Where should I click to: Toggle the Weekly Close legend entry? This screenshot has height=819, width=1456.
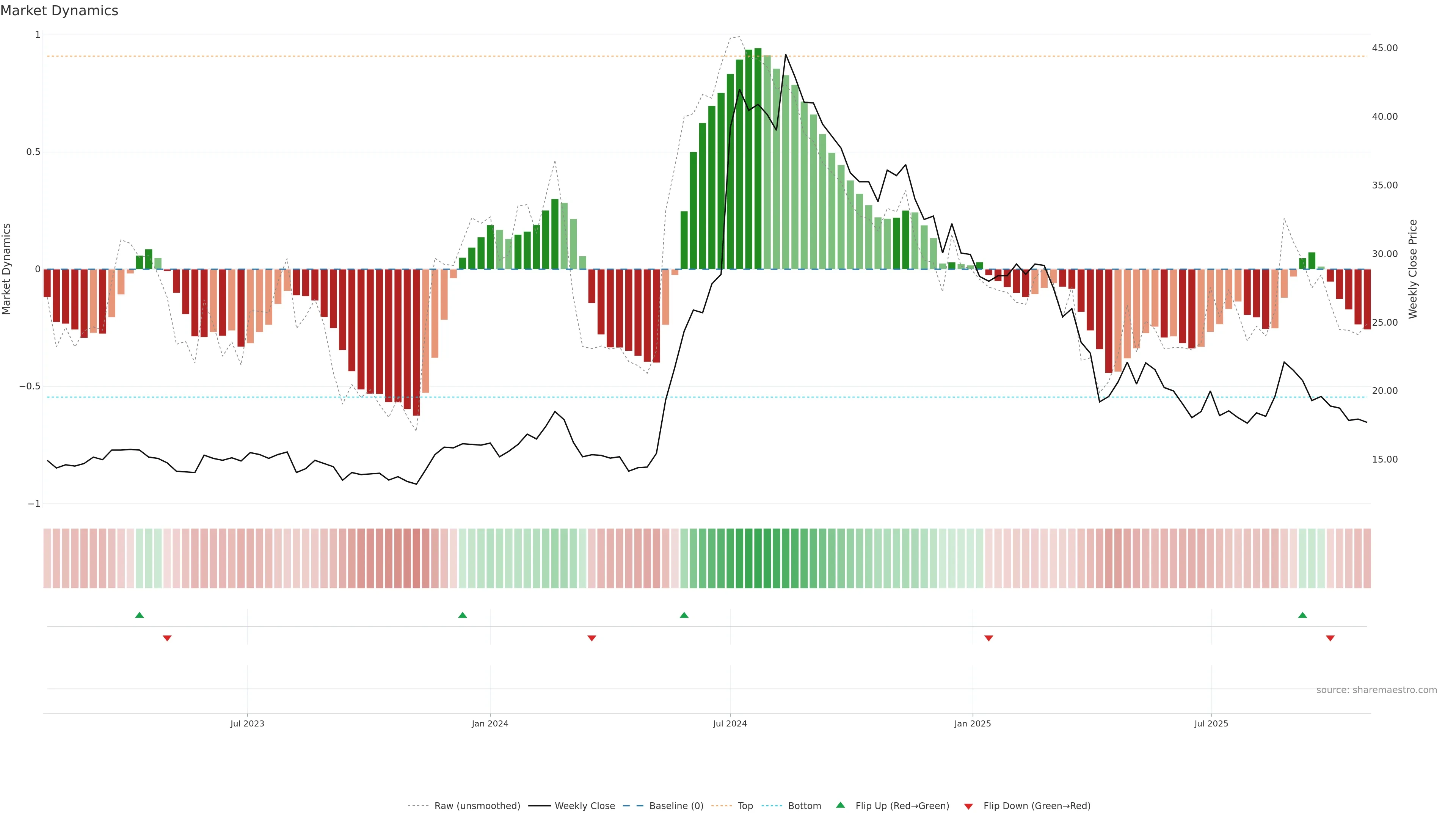pos(584,805)
